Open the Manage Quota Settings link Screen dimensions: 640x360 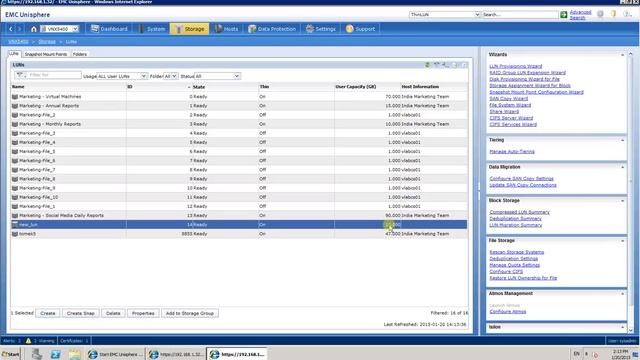click(514, 265)
